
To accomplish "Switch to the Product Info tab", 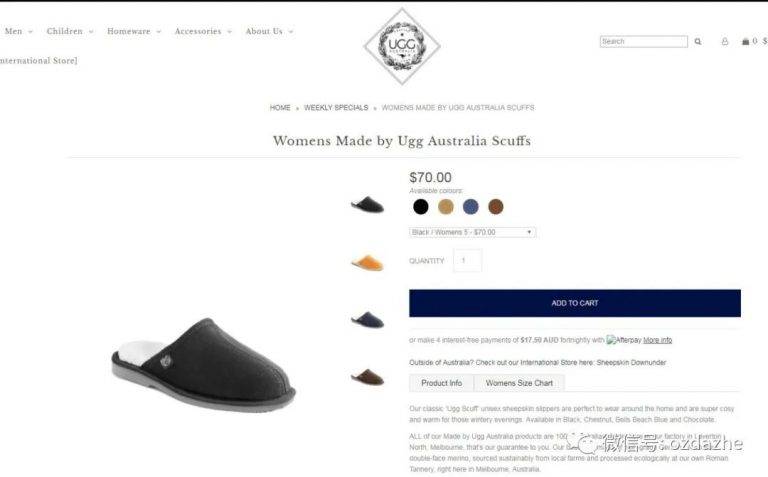I will coord(442,383).
